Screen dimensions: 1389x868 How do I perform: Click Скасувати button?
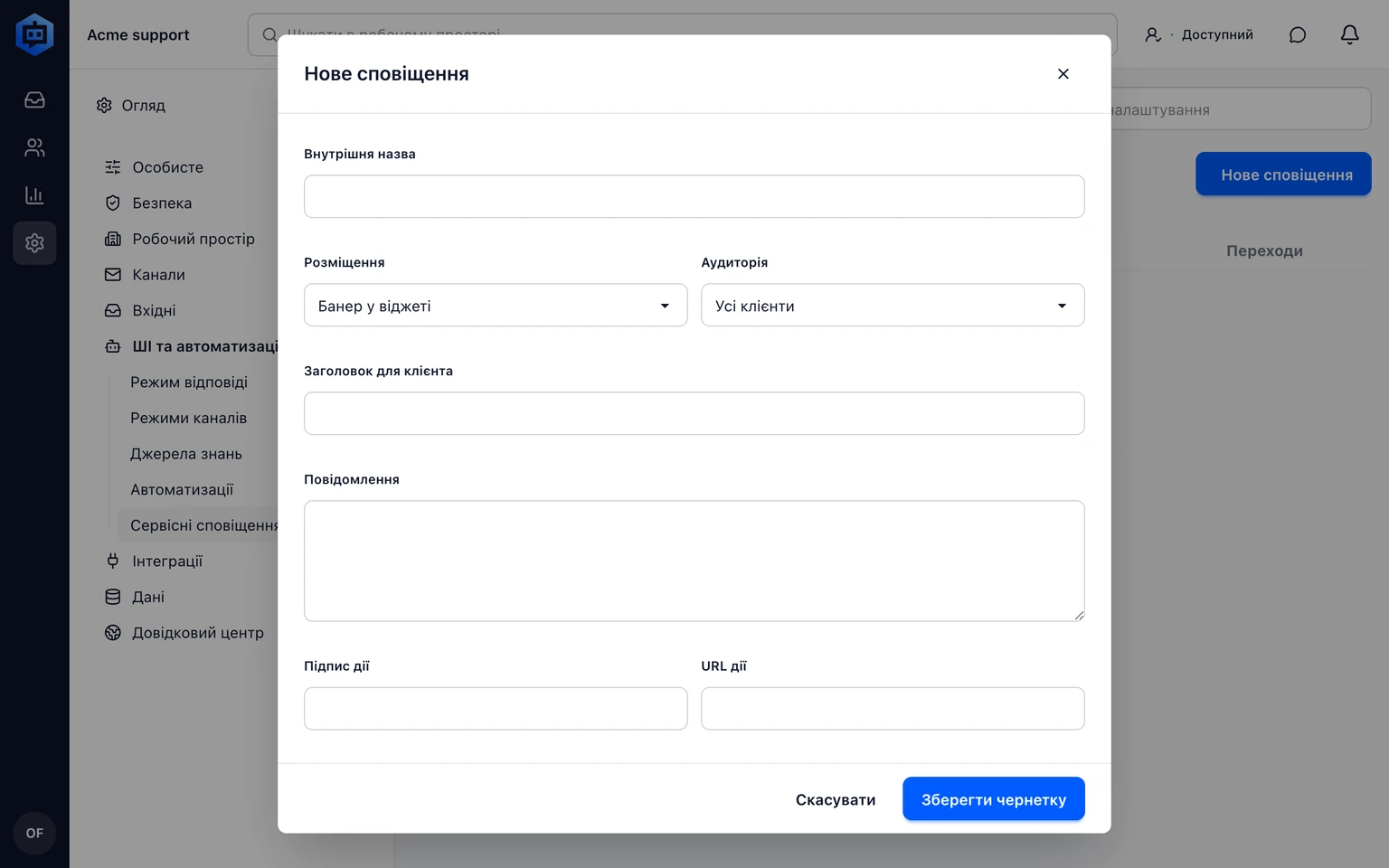tap(836, 799)
